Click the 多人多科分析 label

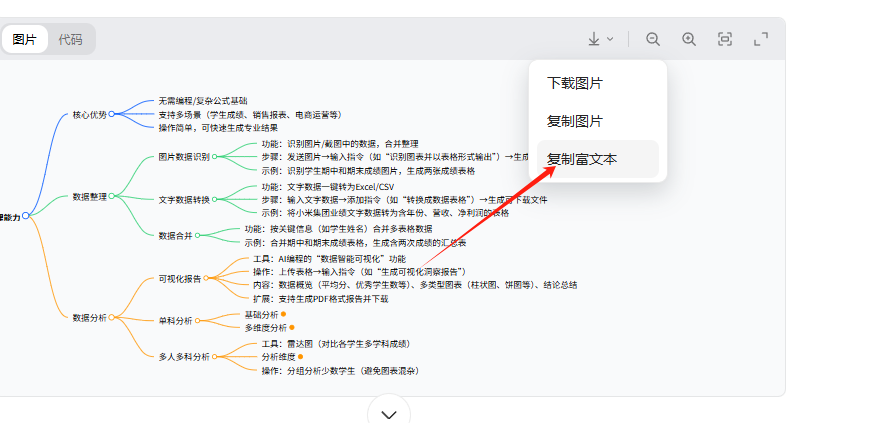[x=184, y=357]
